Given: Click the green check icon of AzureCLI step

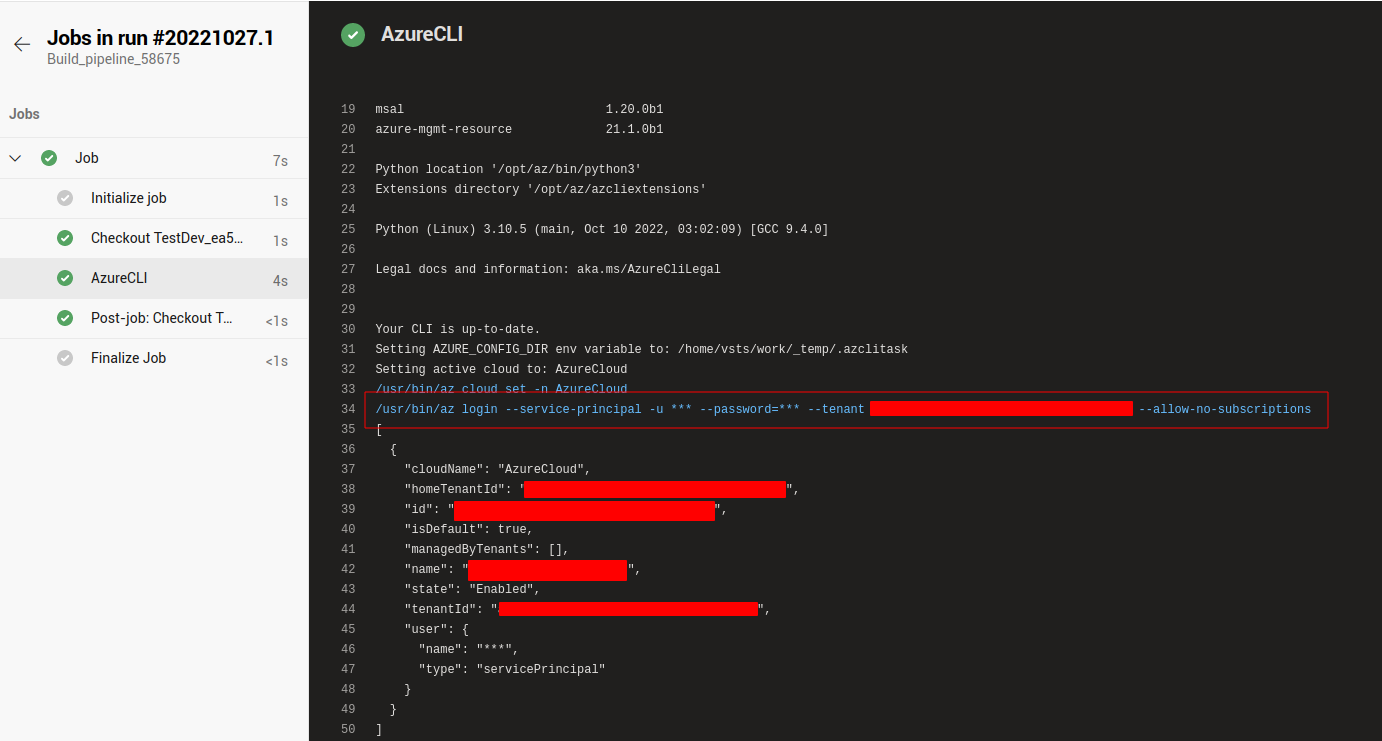Looking at the screenshot, I should point(65,278).
